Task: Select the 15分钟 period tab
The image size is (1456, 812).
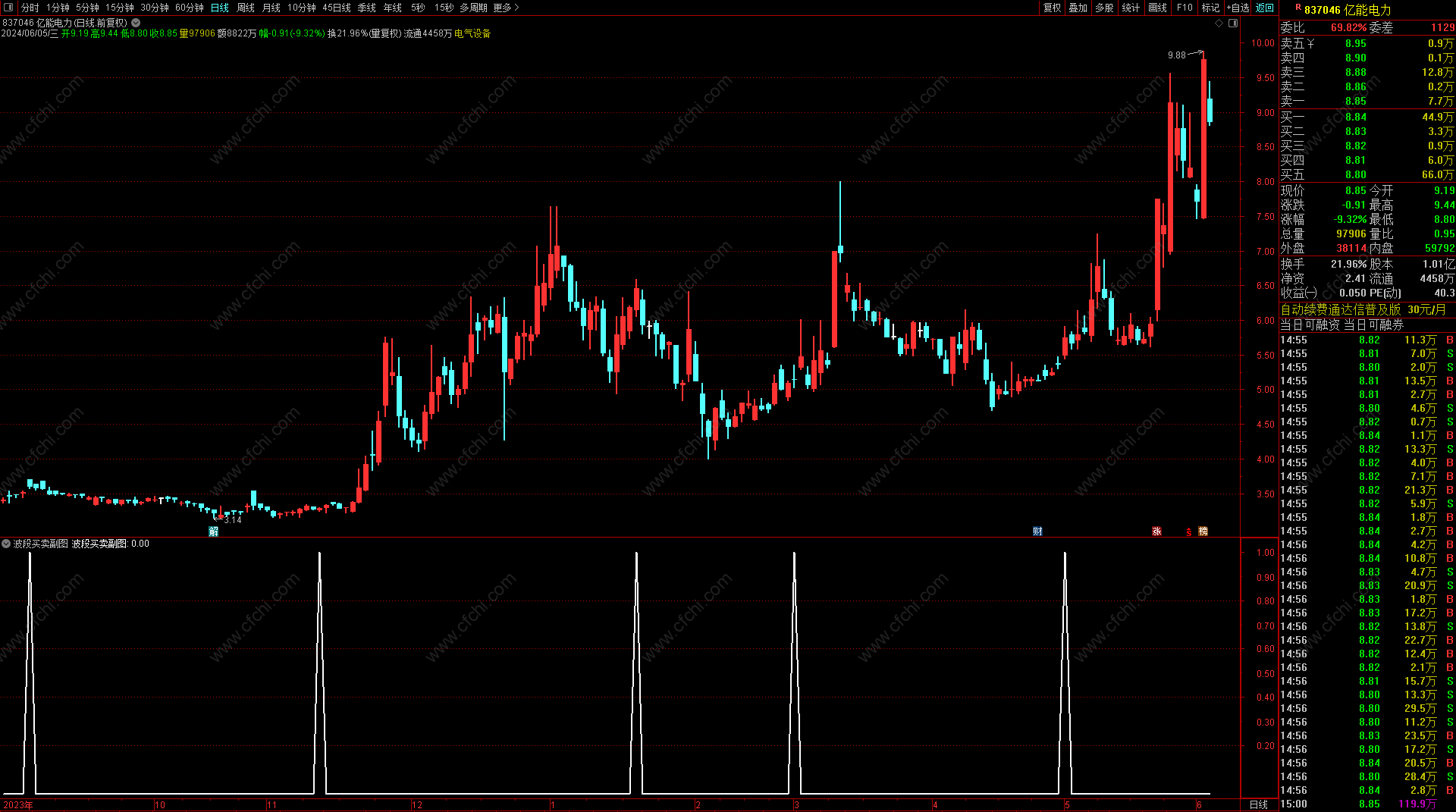Action: click(x=120, y=8)
